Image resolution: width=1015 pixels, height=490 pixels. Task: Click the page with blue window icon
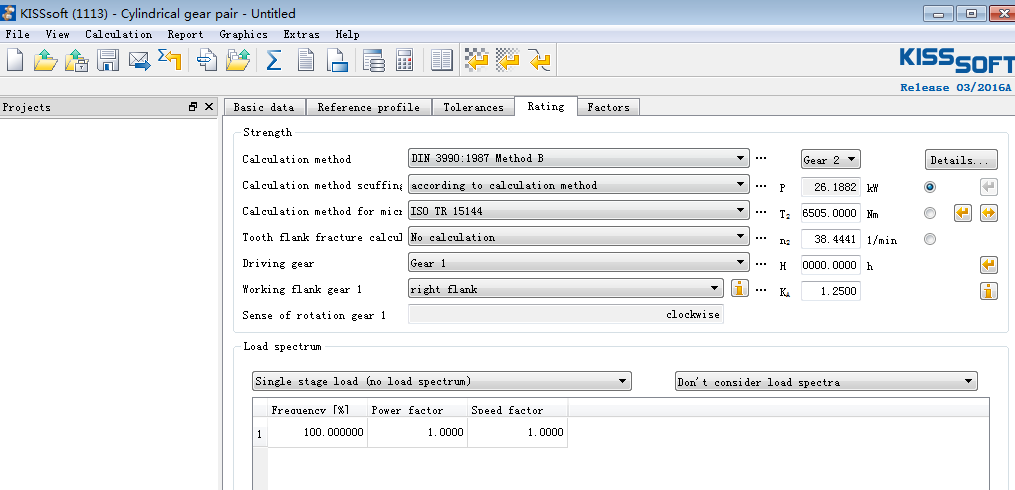(337, 60)
